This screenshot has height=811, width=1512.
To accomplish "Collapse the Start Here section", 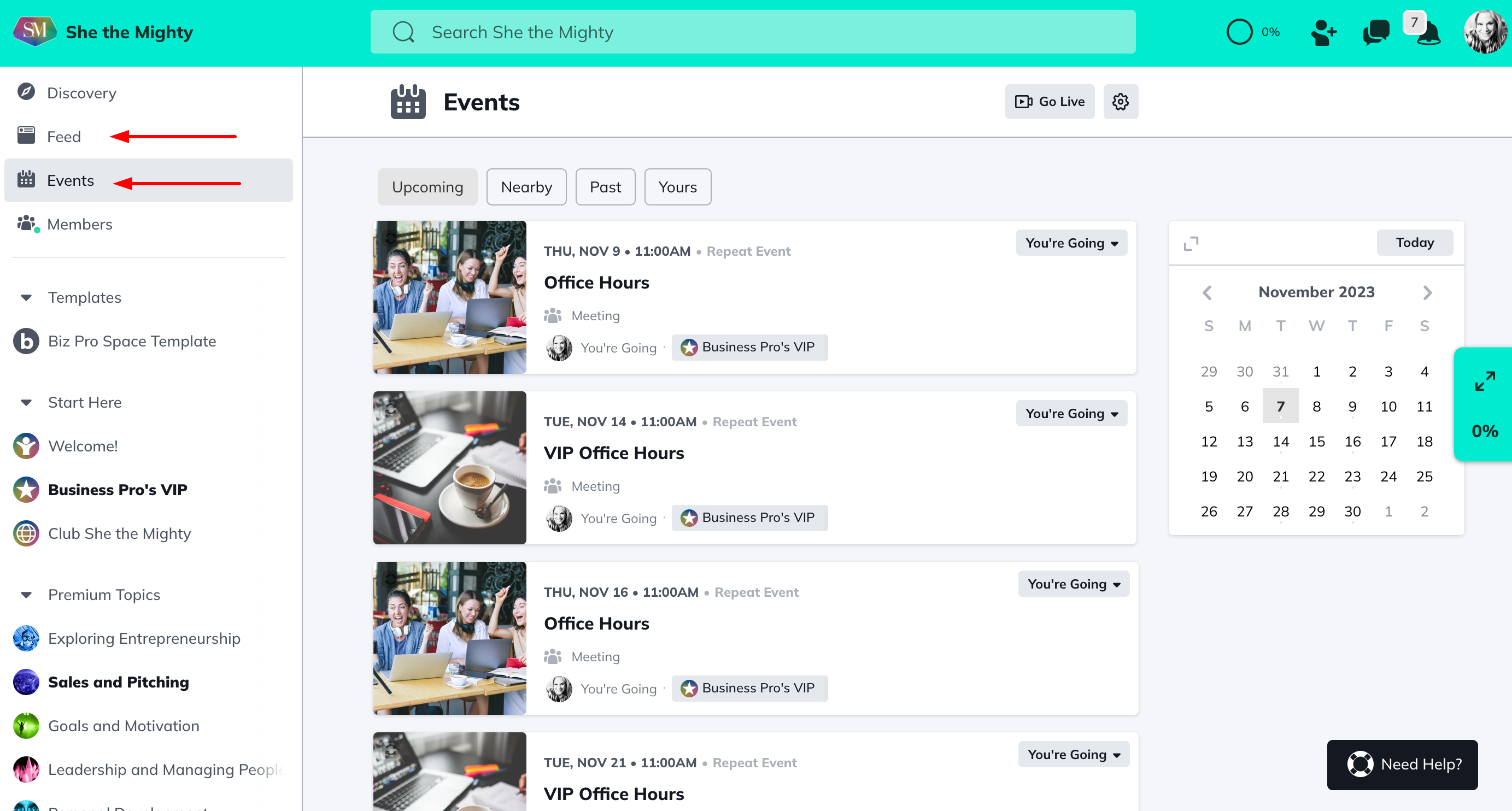I will coord(26,403).
